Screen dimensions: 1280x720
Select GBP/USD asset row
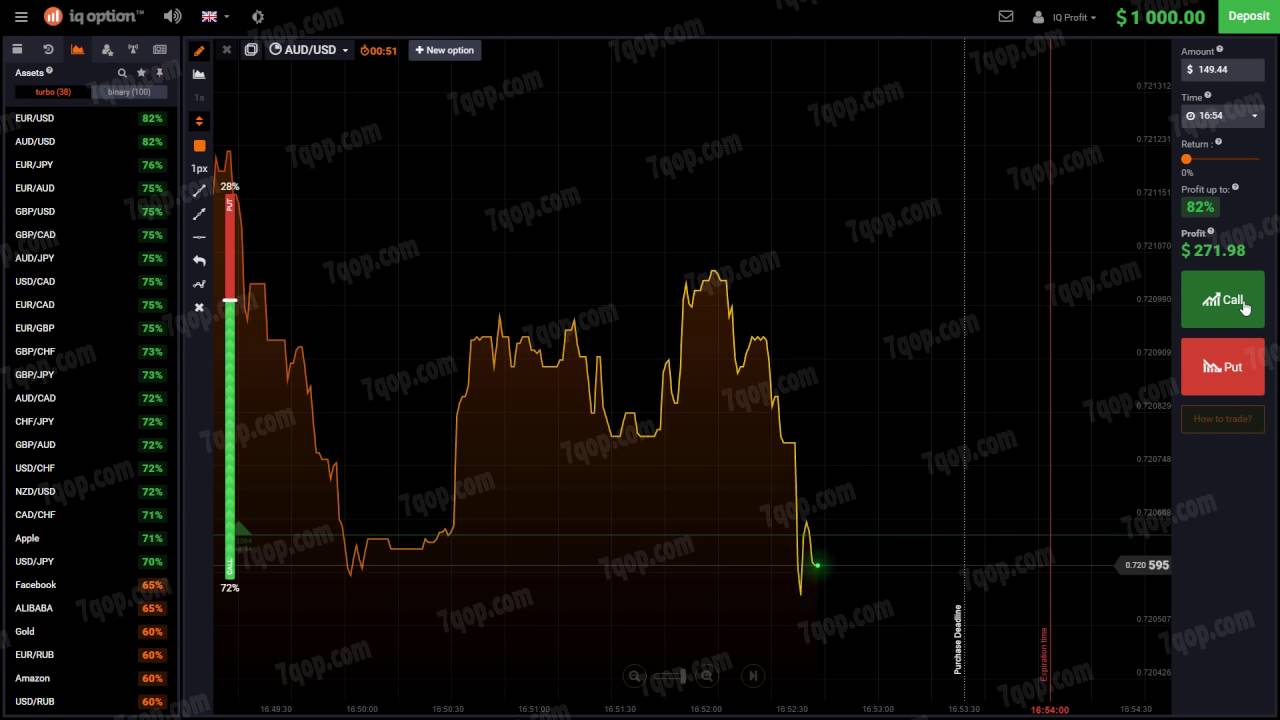tap(89, 211)
